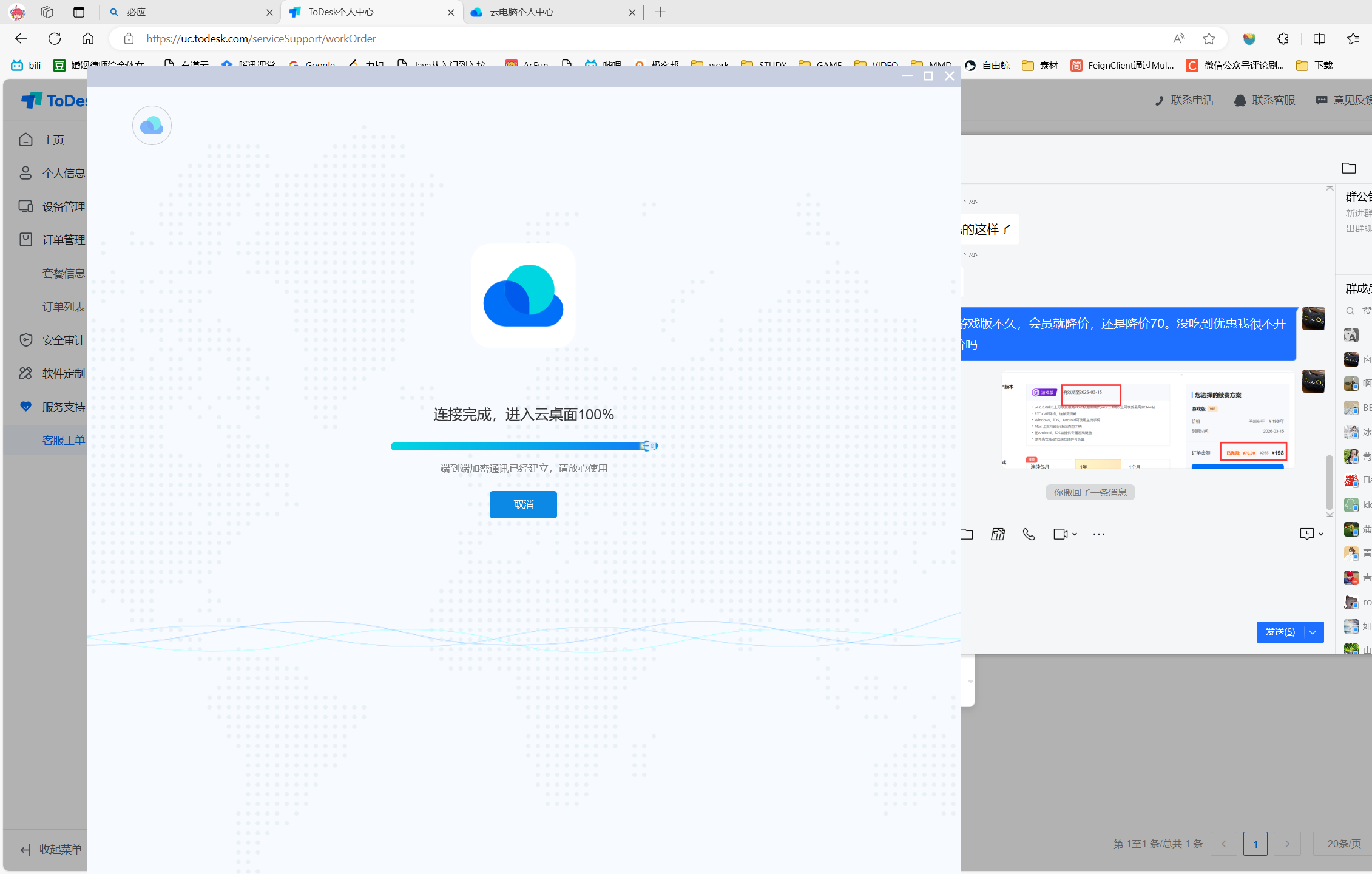Click the ToDesk logo

point(55,101)
